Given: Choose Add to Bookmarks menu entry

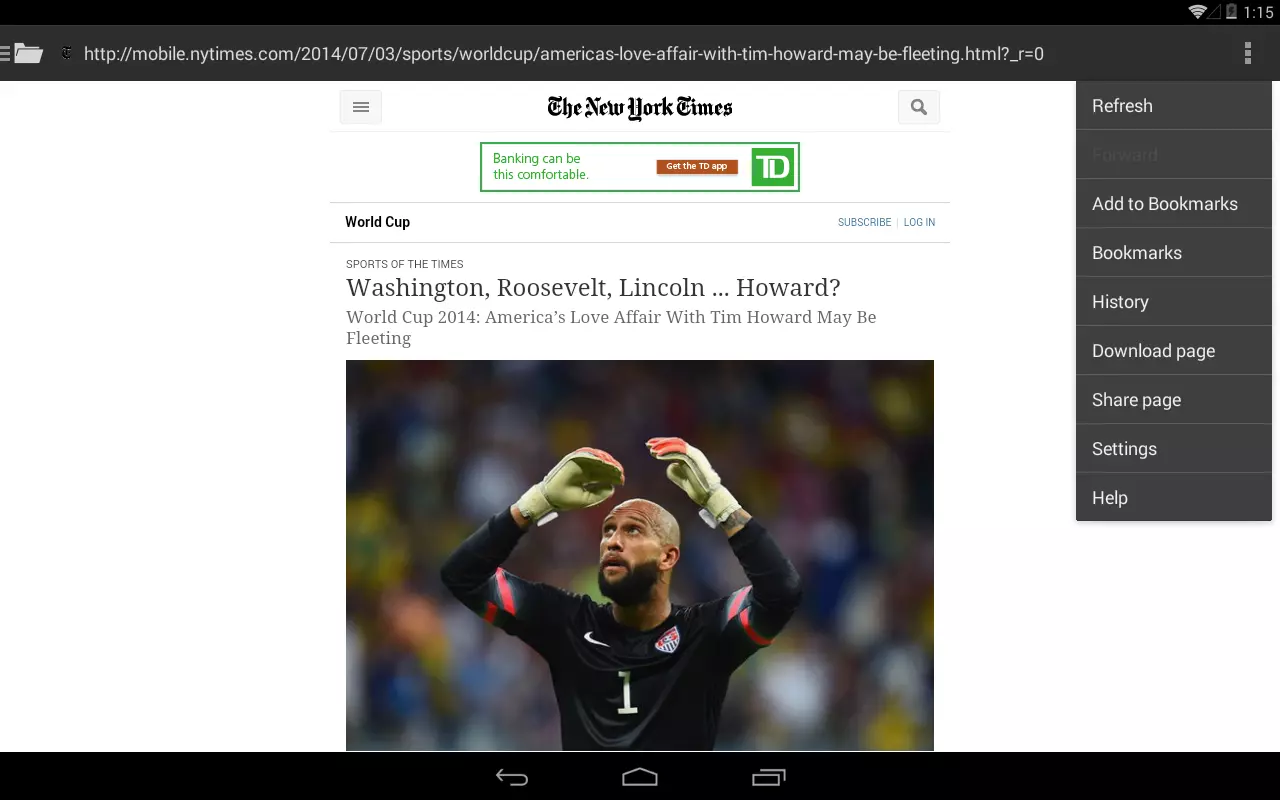Looking at the screenshot, I should [1174, 204].
